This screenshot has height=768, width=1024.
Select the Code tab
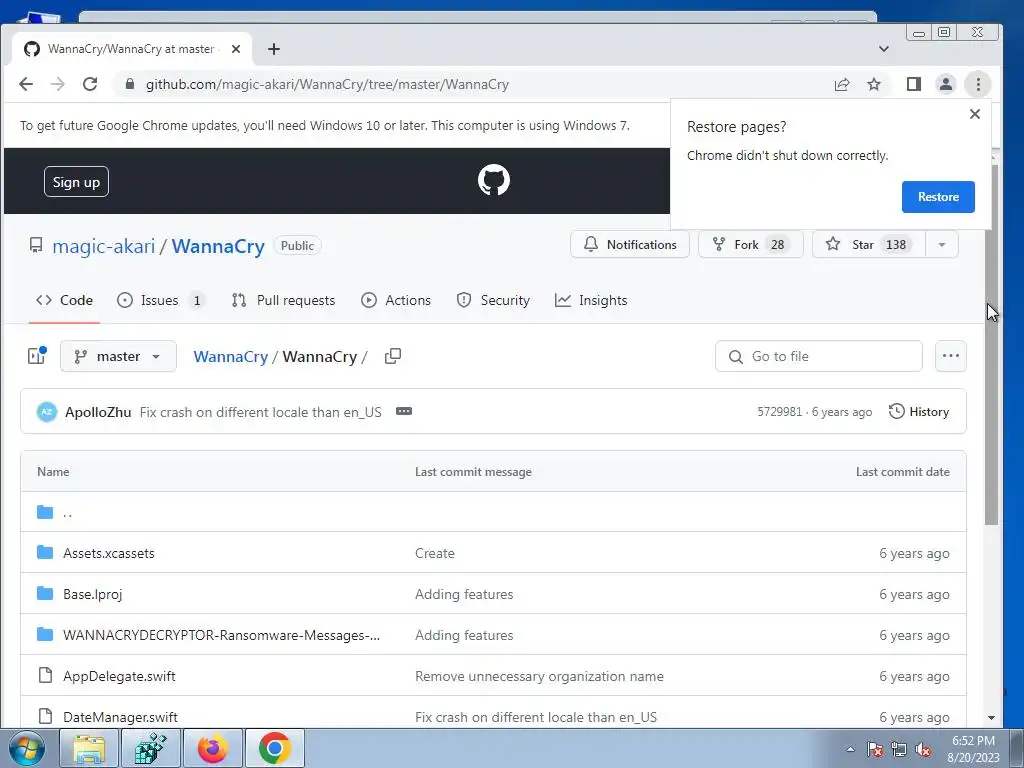pyautogui.click(x=64, y=300)
